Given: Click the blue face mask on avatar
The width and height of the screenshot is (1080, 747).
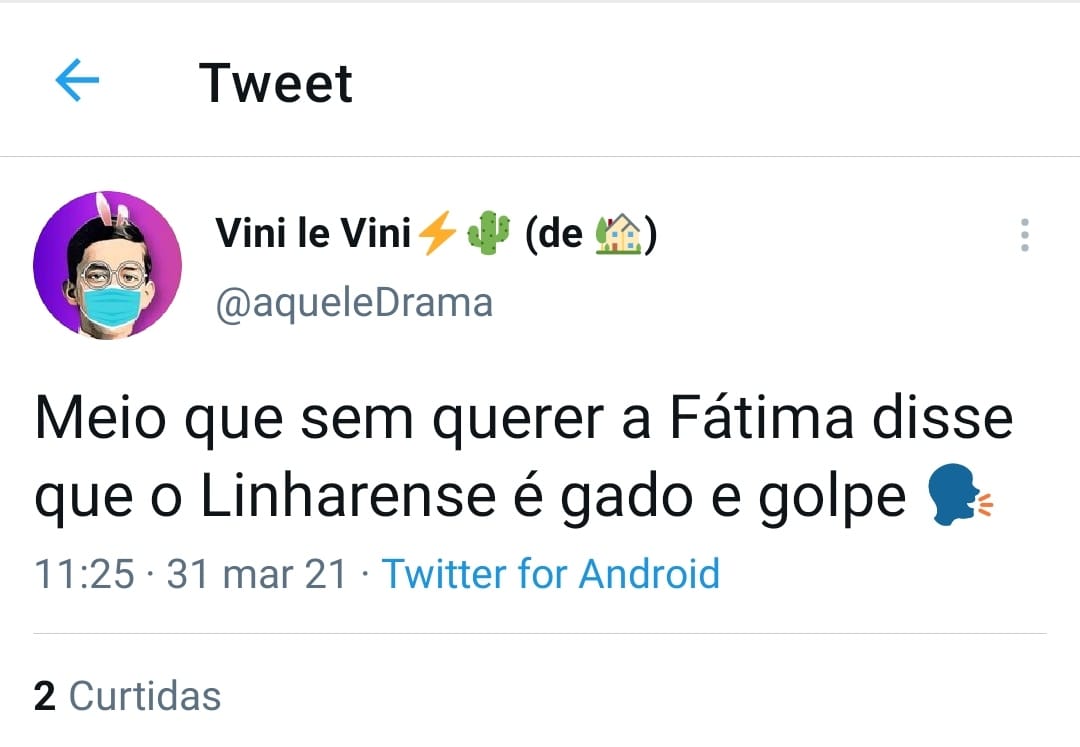Looking at the screenshot, I should (110, 305).
